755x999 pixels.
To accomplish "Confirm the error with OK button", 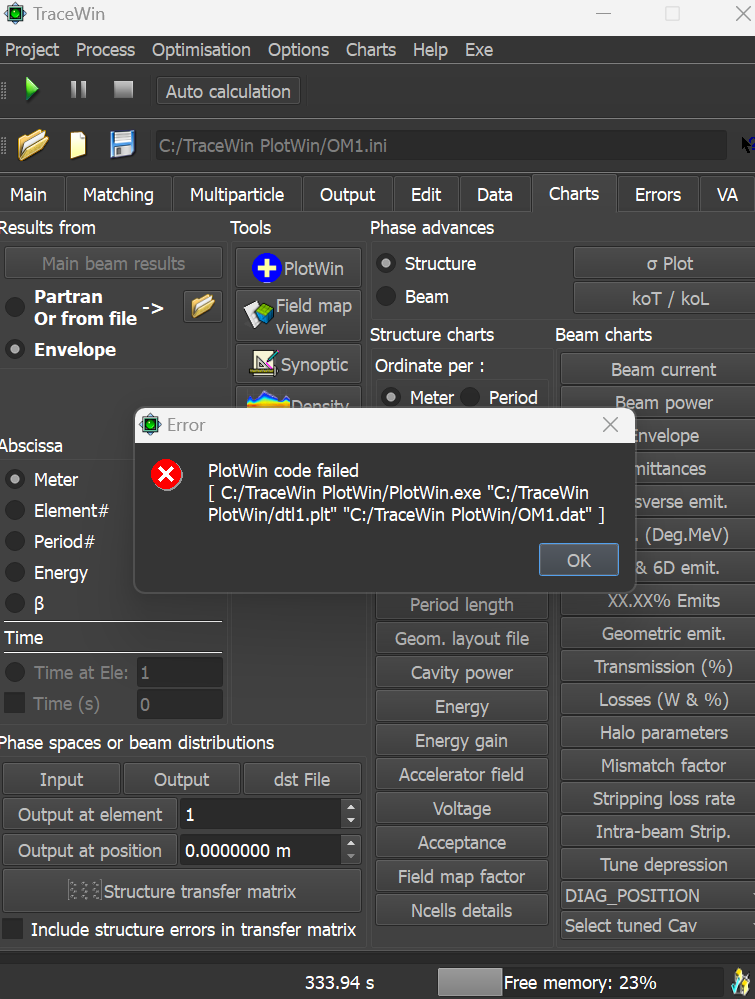I will coord(579,560).
